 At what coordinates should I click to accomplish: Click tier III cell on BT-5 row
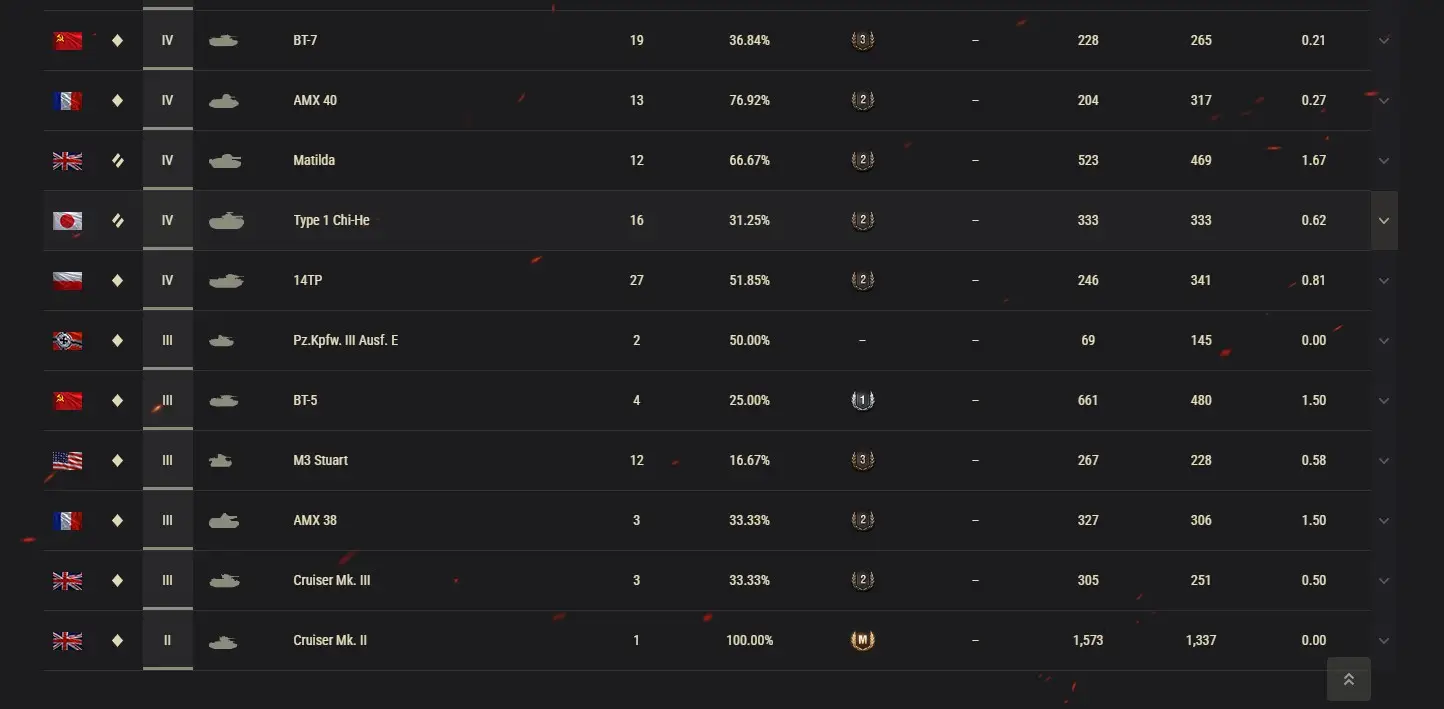[167, 400]
